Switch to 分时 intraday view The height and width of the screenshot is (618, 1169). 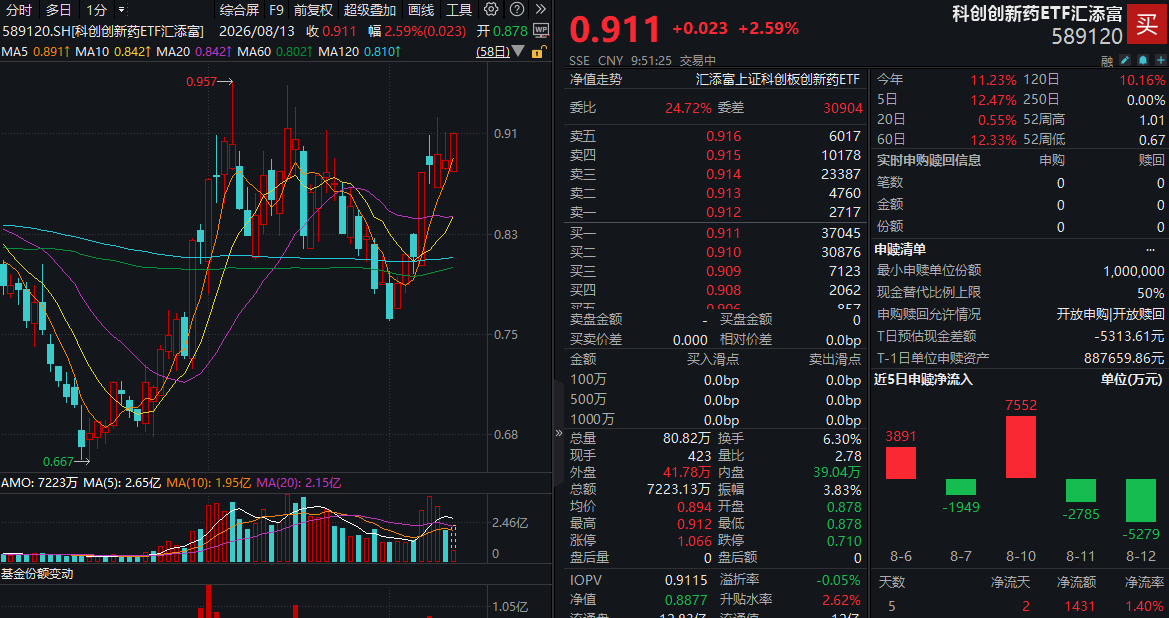pos(19,10)
